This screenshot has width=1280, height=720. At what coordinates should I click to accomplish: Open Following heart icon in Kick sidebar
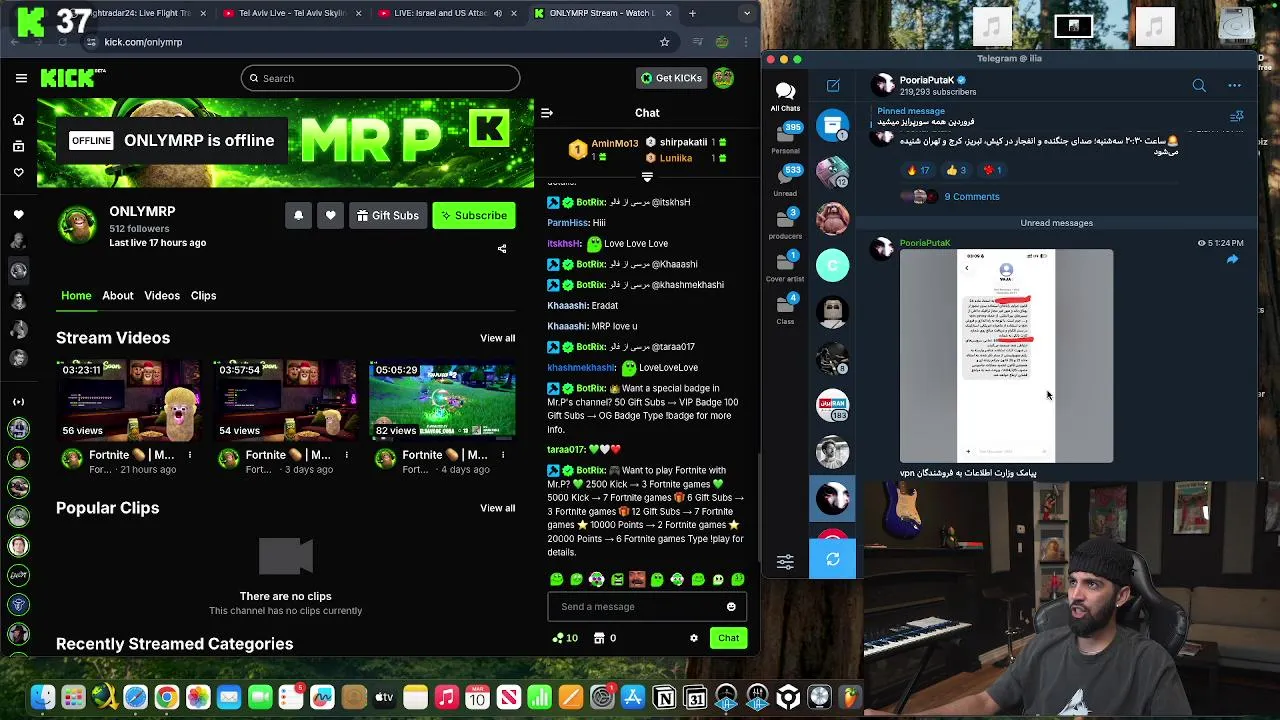(x=18, y=172)
